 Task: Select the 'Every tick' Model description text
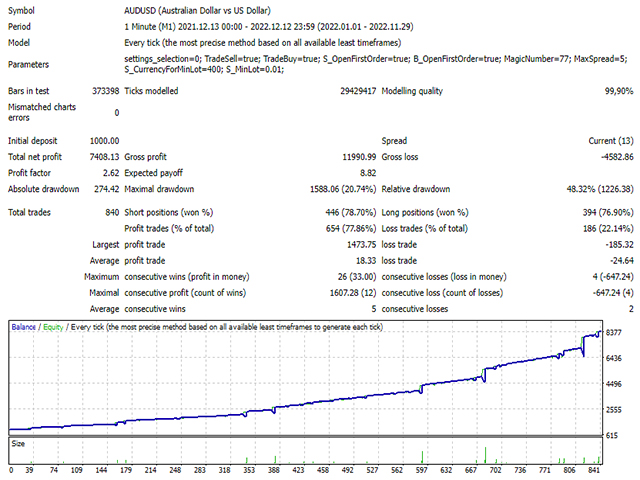tap(262, 43)
